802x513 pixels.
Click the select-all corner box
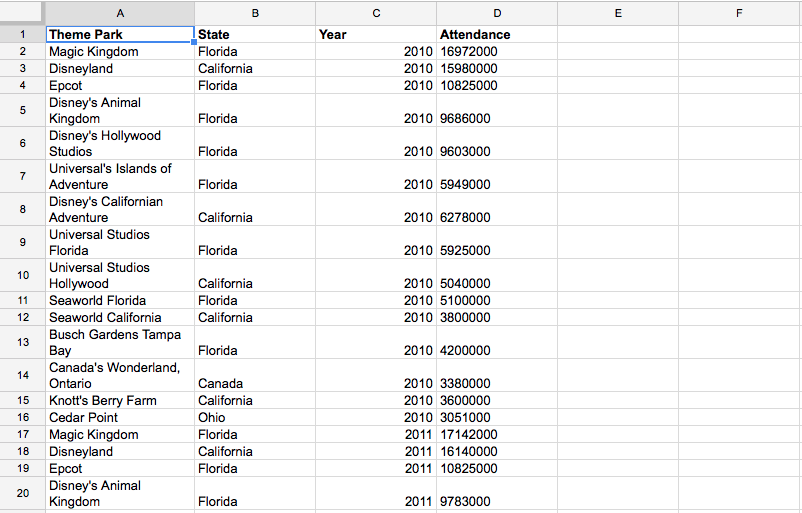pos(22,12)
